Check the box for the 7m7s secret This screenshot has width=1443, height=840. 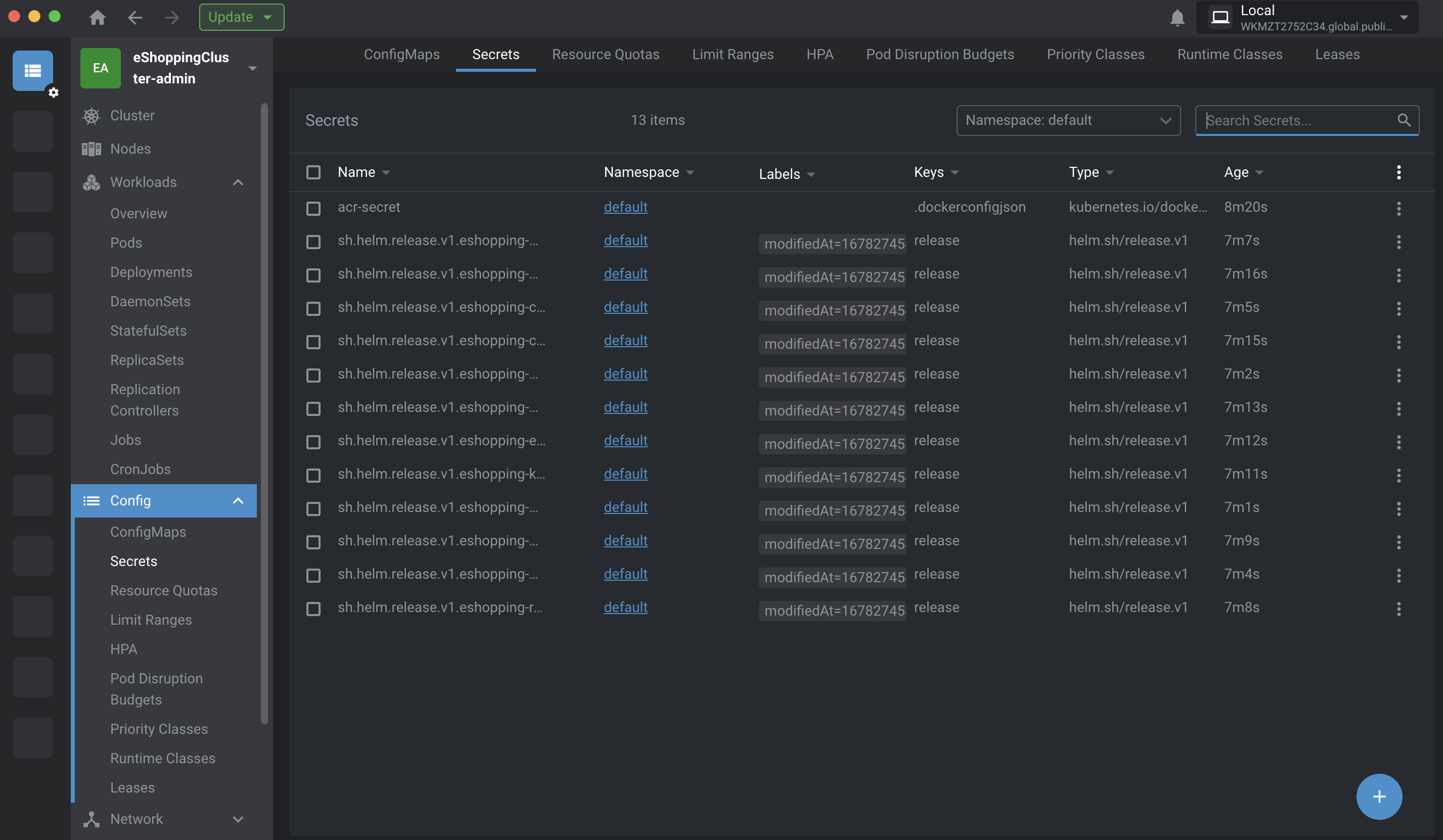[x=313, y=242]
